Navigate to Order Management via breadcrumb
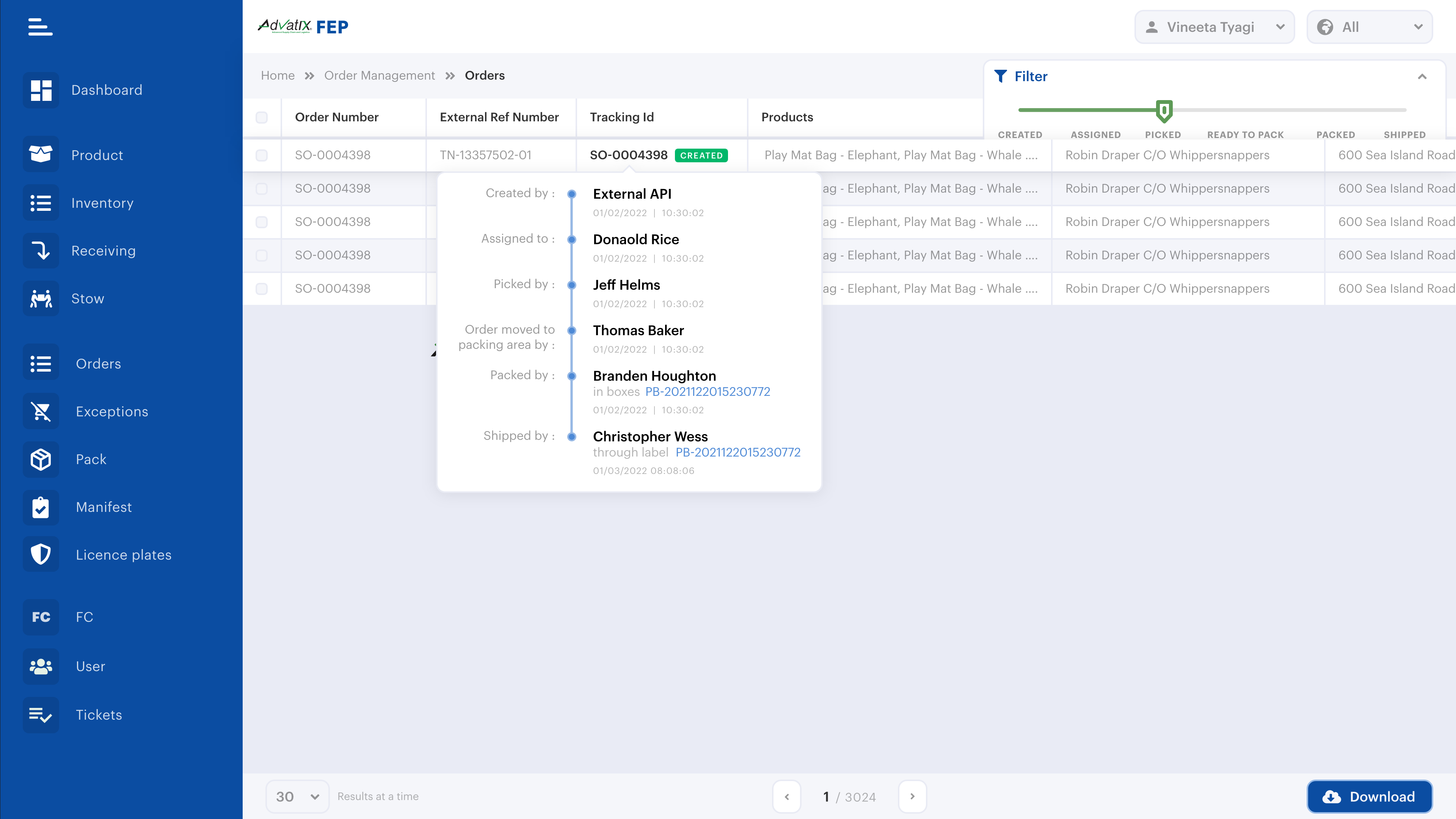The image size is (1456, 819). click(379, 75)
